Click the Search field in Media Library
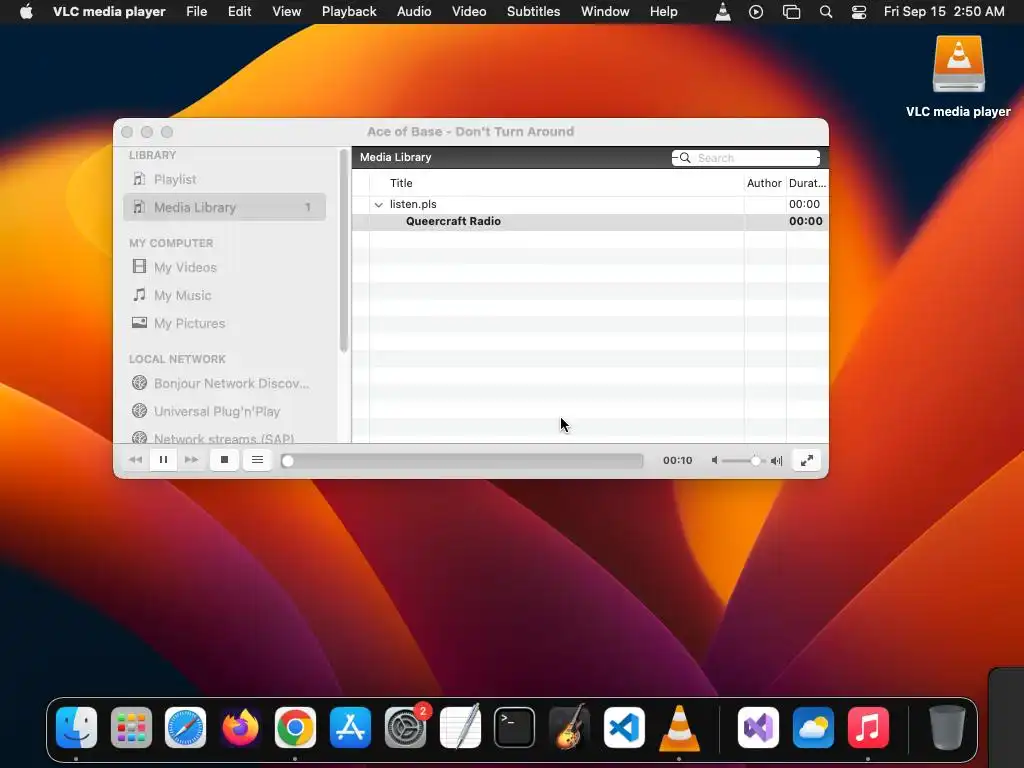The height and width of the screenshot is (768, 1024). click(x=746, y=157)
